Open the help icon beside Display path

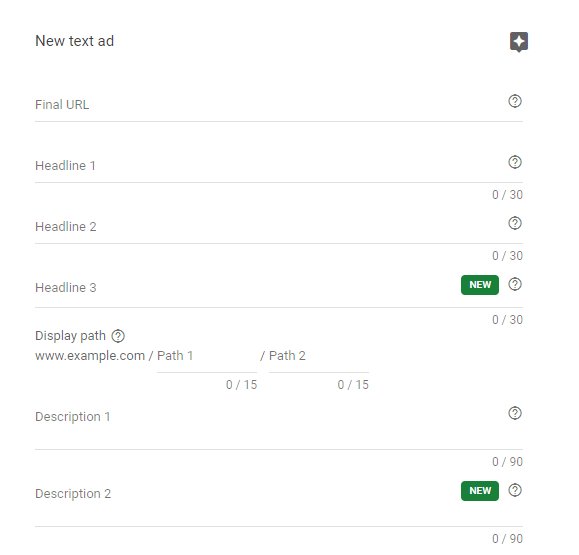118,336
